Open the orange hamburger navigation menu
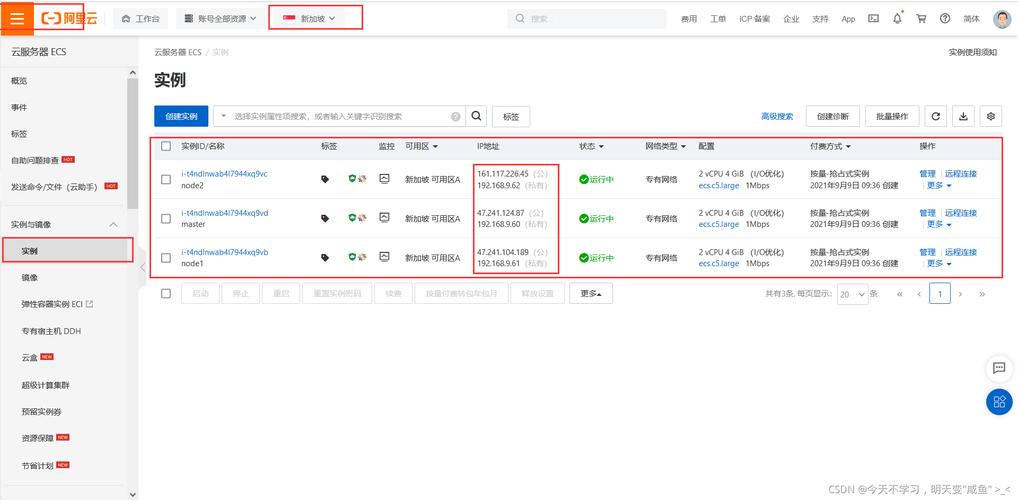The image size is (1018, 500). pyautogui.click(x=17, y=18)
